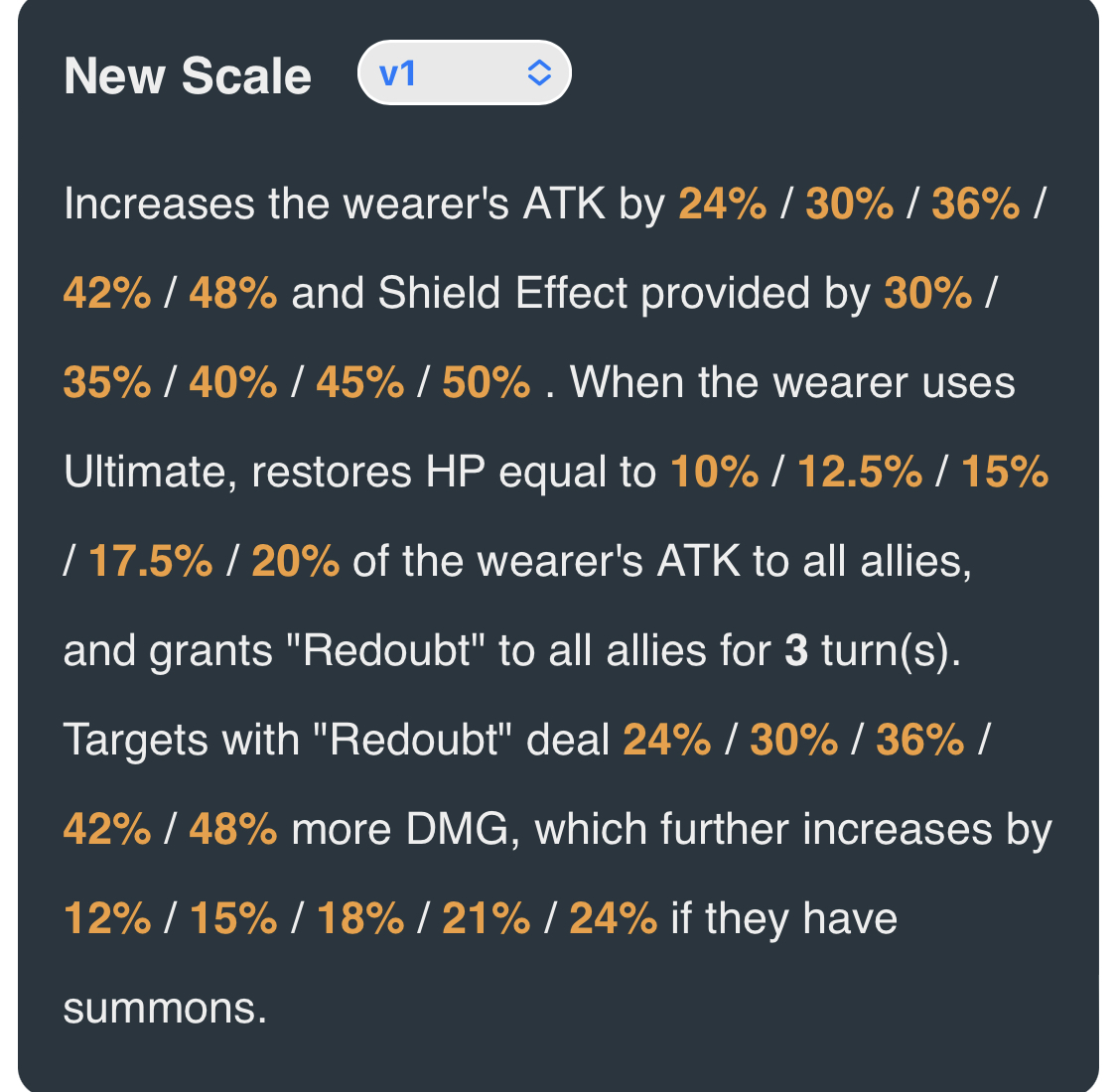This screenshot has width=1117, height=1092.
Task: Click the 50% Shield Effect value
Action: pyautogui.click(x=487, y=382)
